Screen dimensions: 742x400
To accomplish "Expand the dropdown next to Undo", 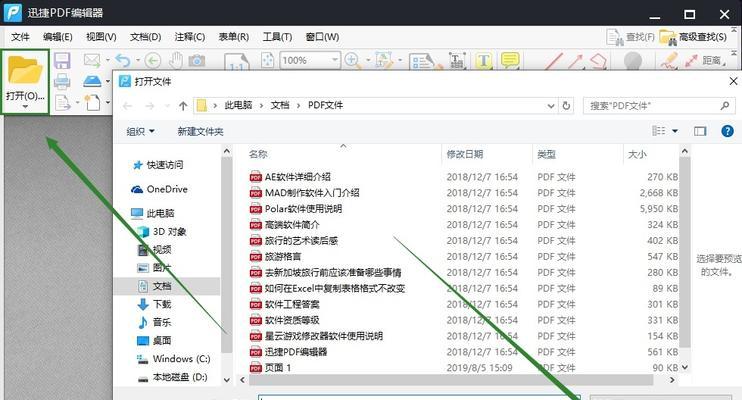I will coord(138,60).
